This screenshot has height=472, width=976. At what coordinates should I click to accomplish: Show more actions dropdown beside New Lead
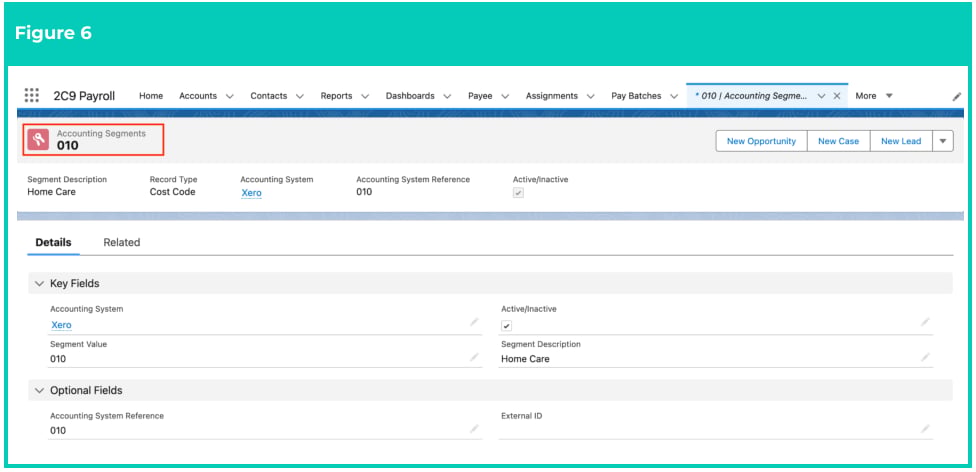(x=942, y=141)
